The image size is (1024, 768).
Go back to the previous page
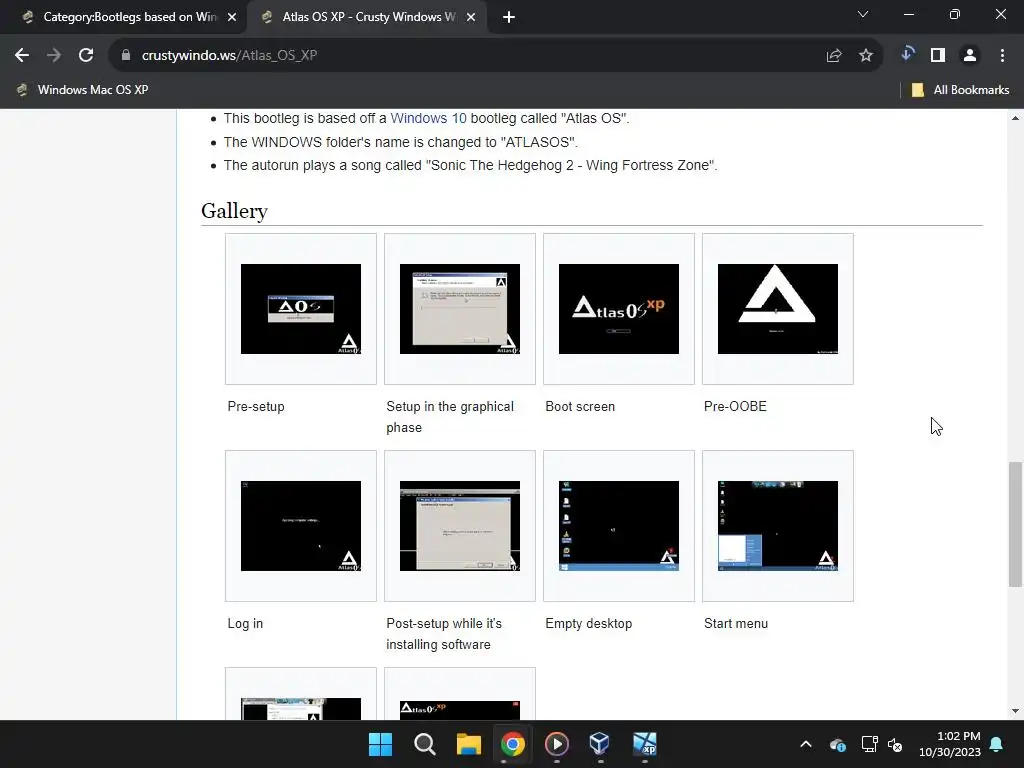tap(22, 56)
